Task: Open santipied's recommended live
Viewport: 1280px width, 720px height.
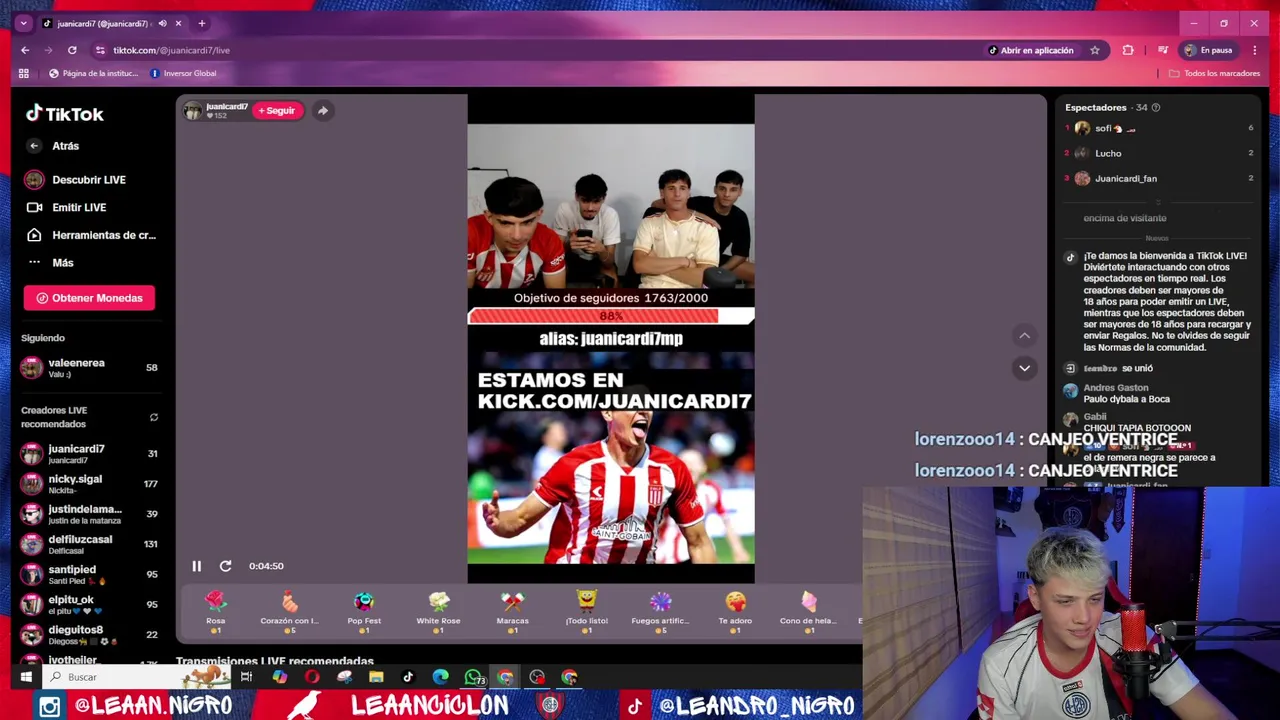Action: point(89,574)
